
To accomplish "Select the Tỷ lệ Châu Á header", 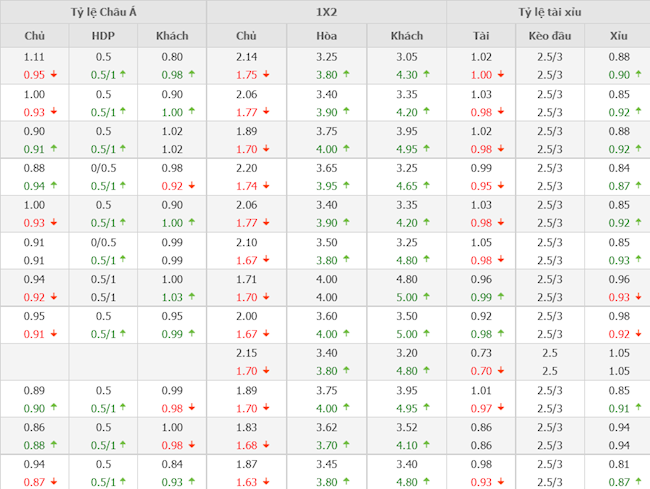I will 104,12.
